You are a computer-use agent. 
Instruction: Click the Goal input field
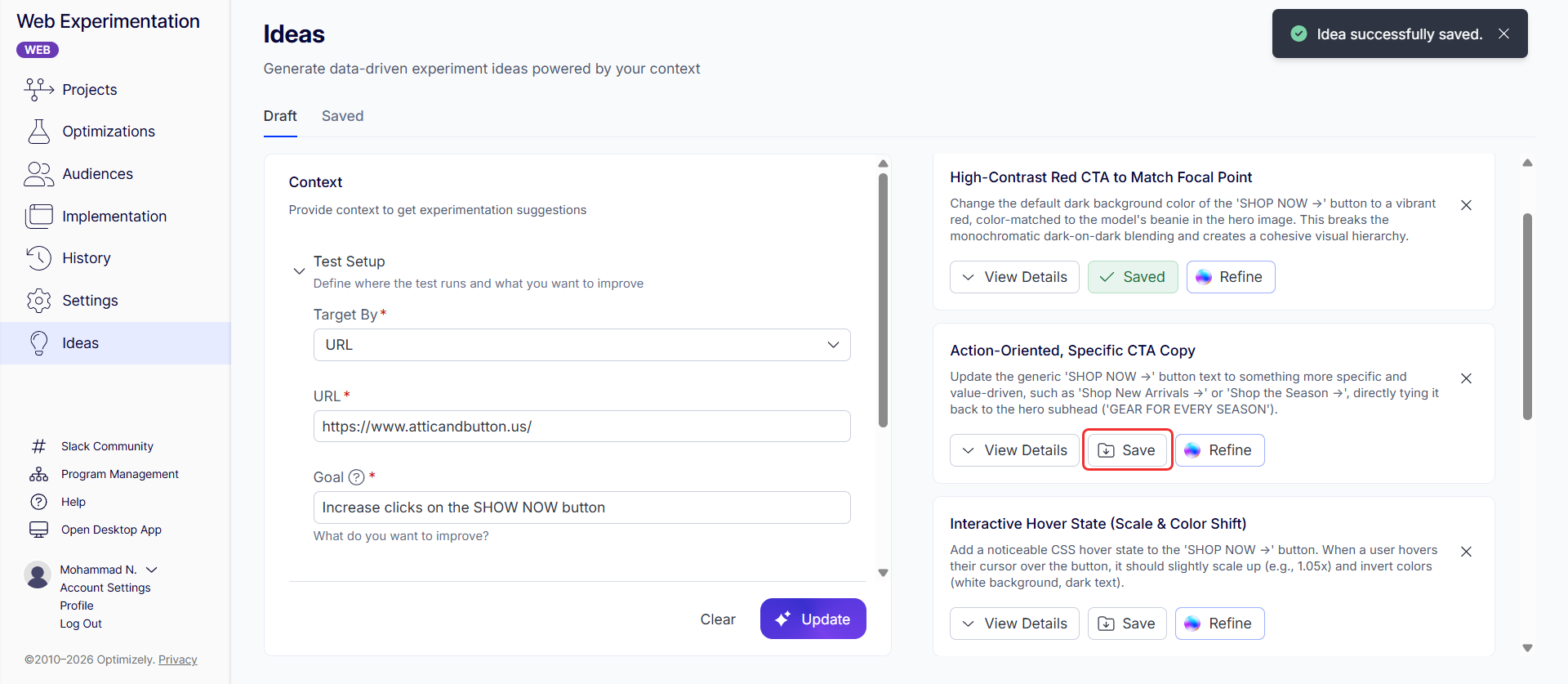coord(581,507)
